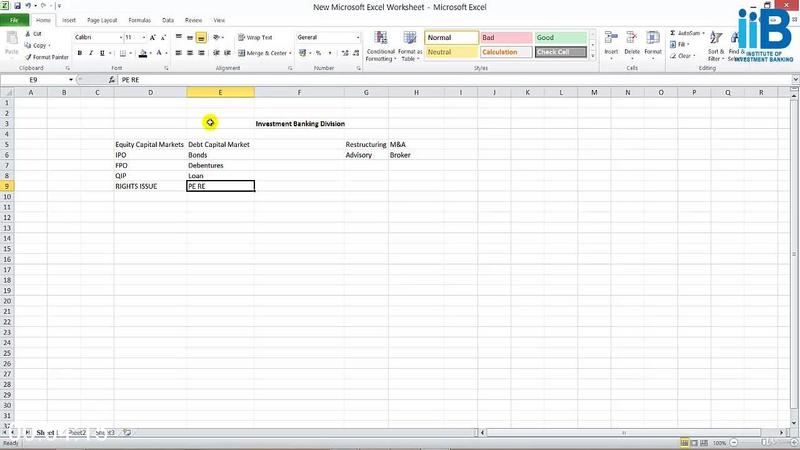The image size is (800, 450).
Task: Apply middle vertical alignment
Action: point(190,37)
